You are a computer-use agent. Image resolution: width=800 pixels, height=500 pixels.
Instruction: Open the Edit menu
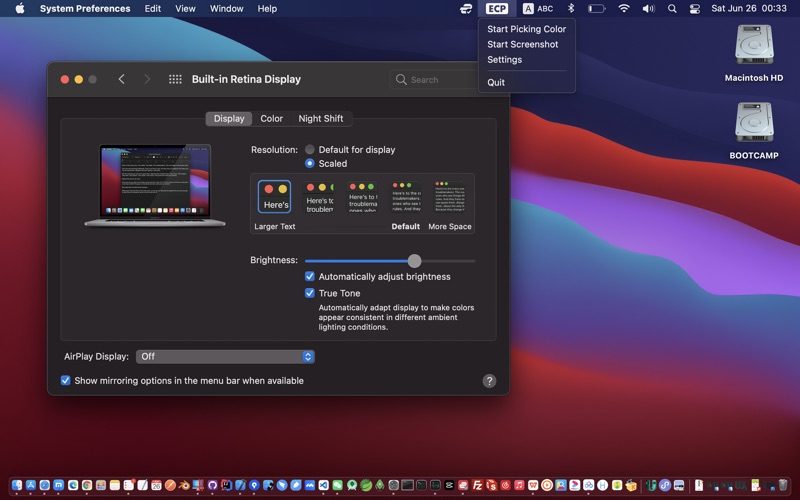coord(153,8)
